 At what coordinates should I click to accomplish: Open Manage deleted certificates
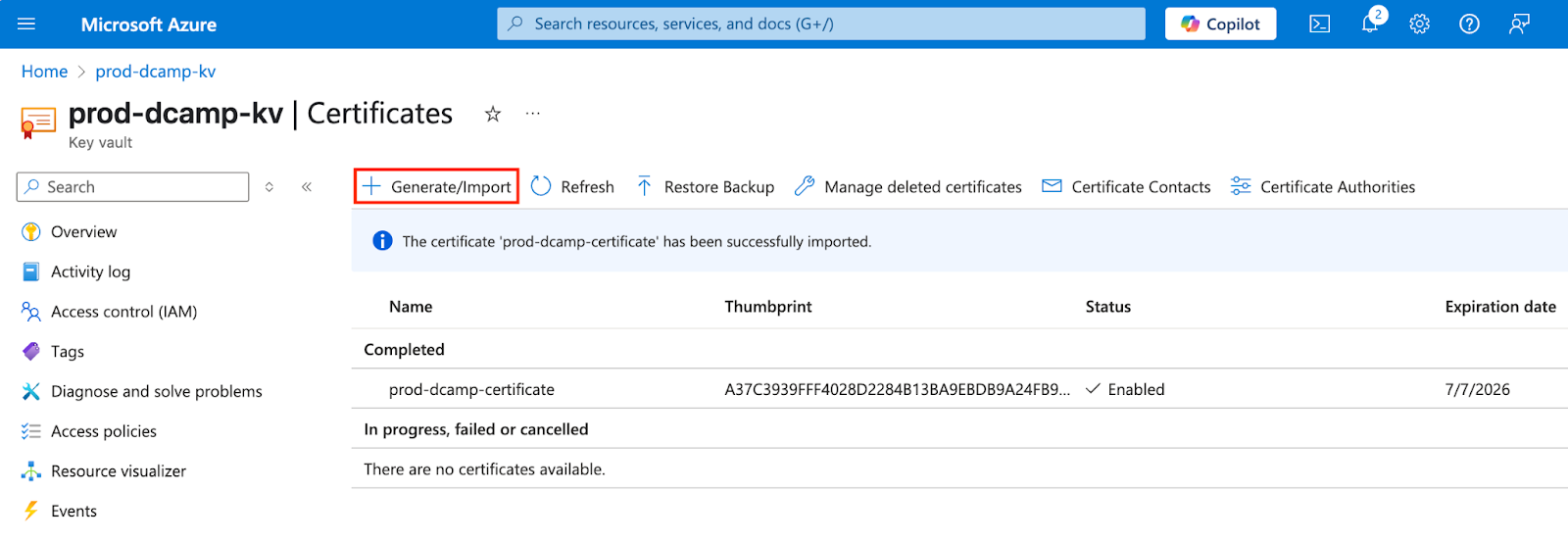(x=907, y=186)
